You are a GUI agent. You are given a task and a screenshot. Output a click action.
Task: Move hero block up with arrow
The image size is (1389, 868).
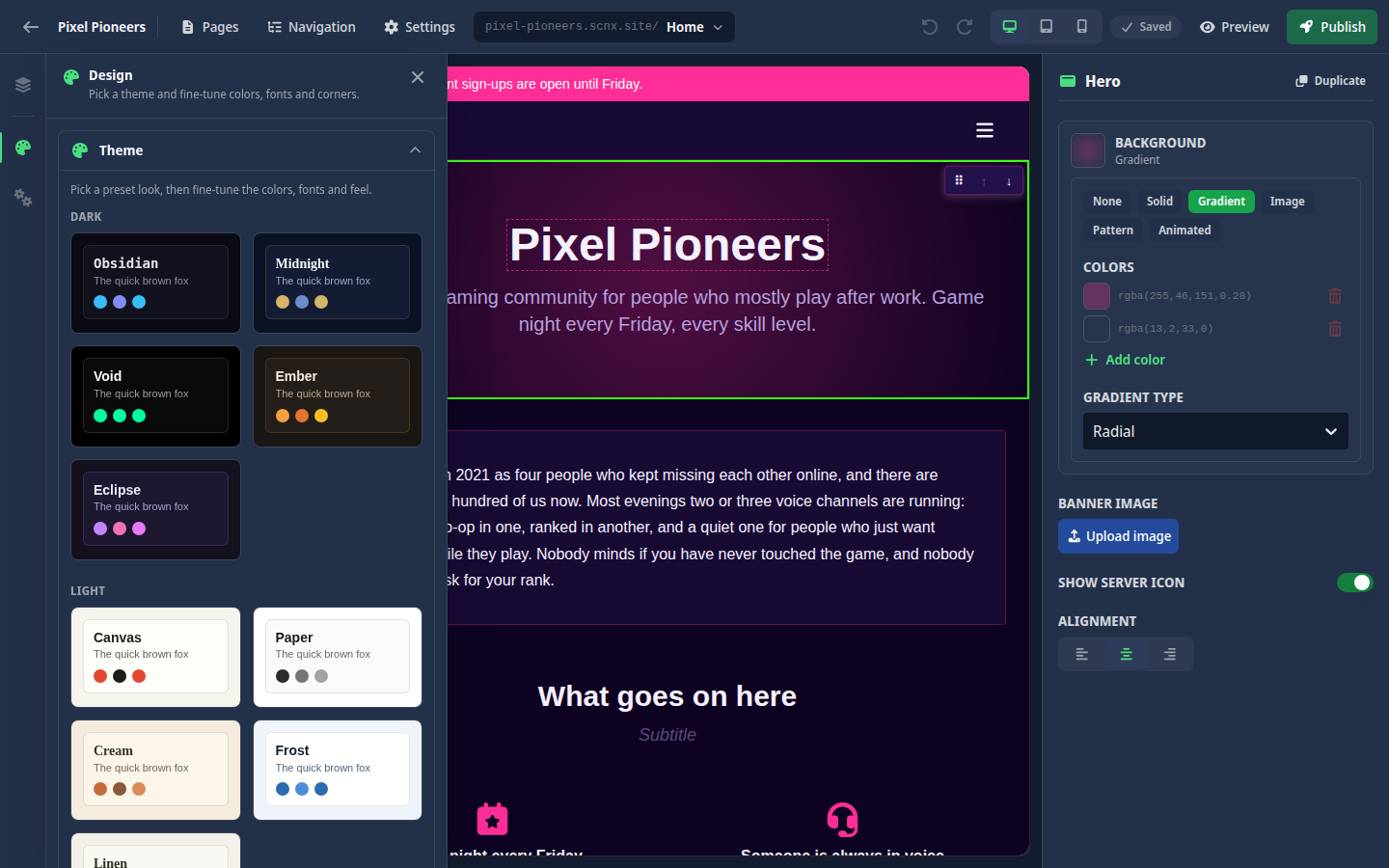coord(984,181)
